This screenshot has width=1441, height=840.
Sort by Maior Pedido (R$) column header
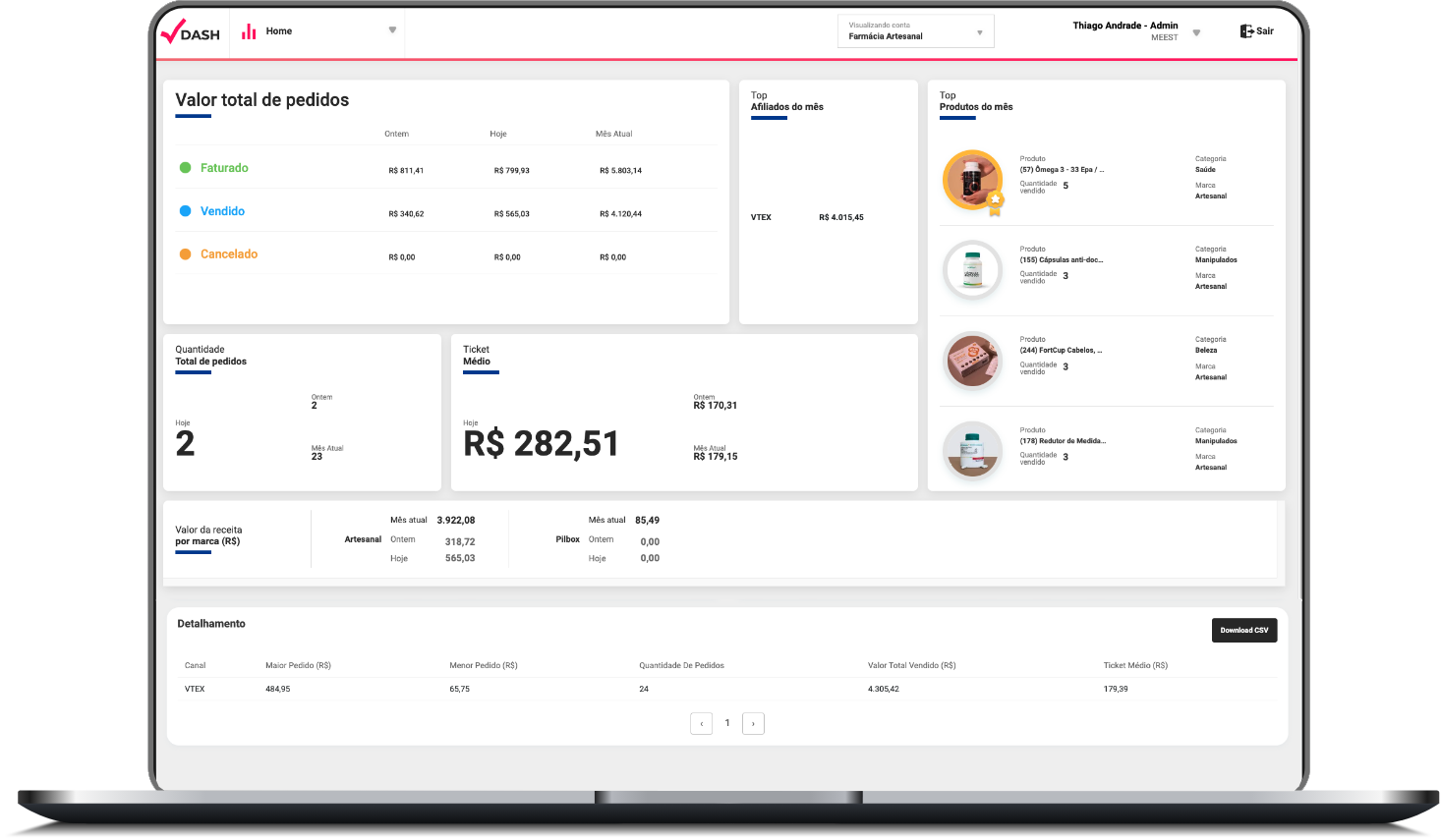[298, 665]
